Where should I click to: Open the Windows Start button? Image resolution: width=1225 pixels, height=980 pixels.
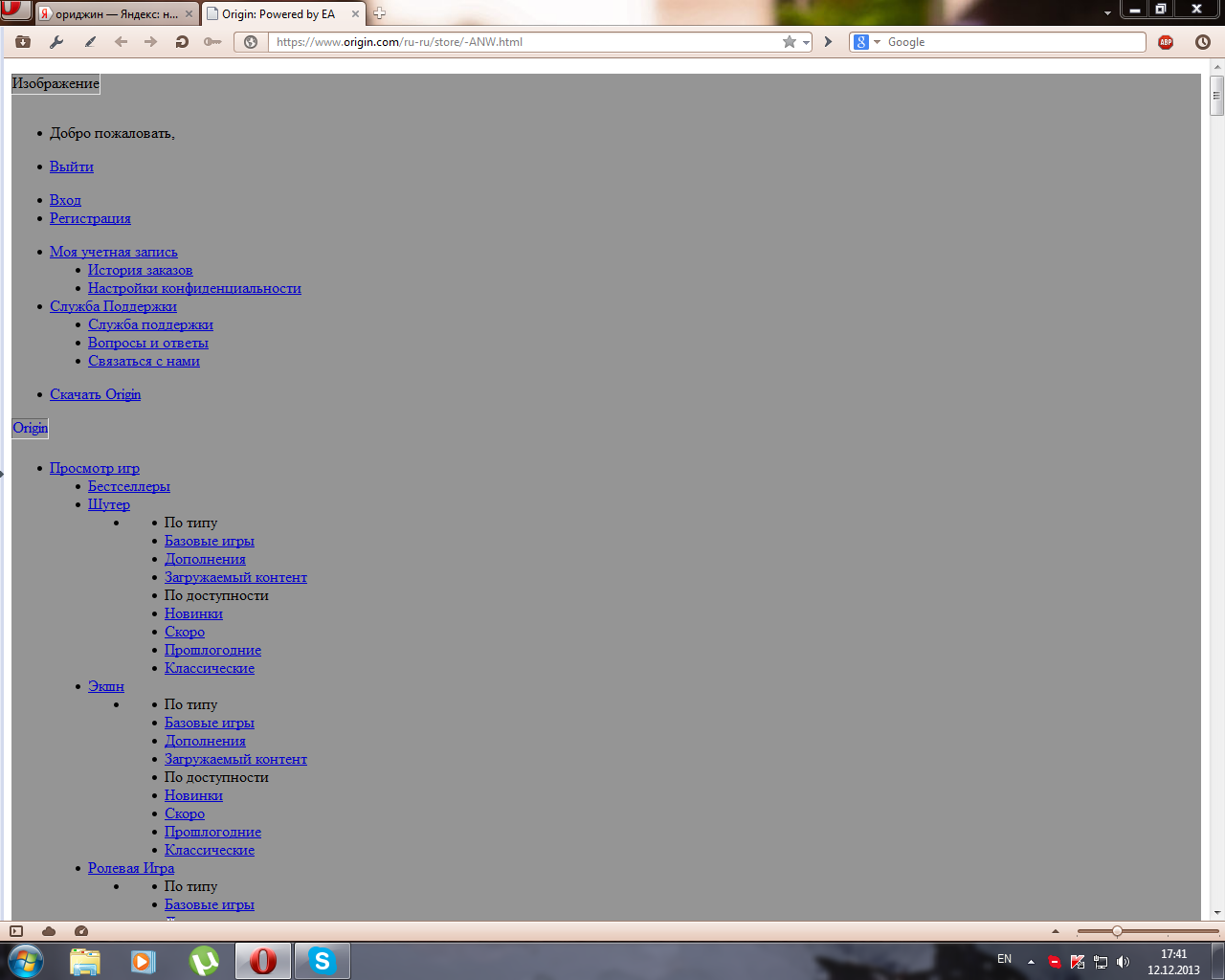click(26, 961)
